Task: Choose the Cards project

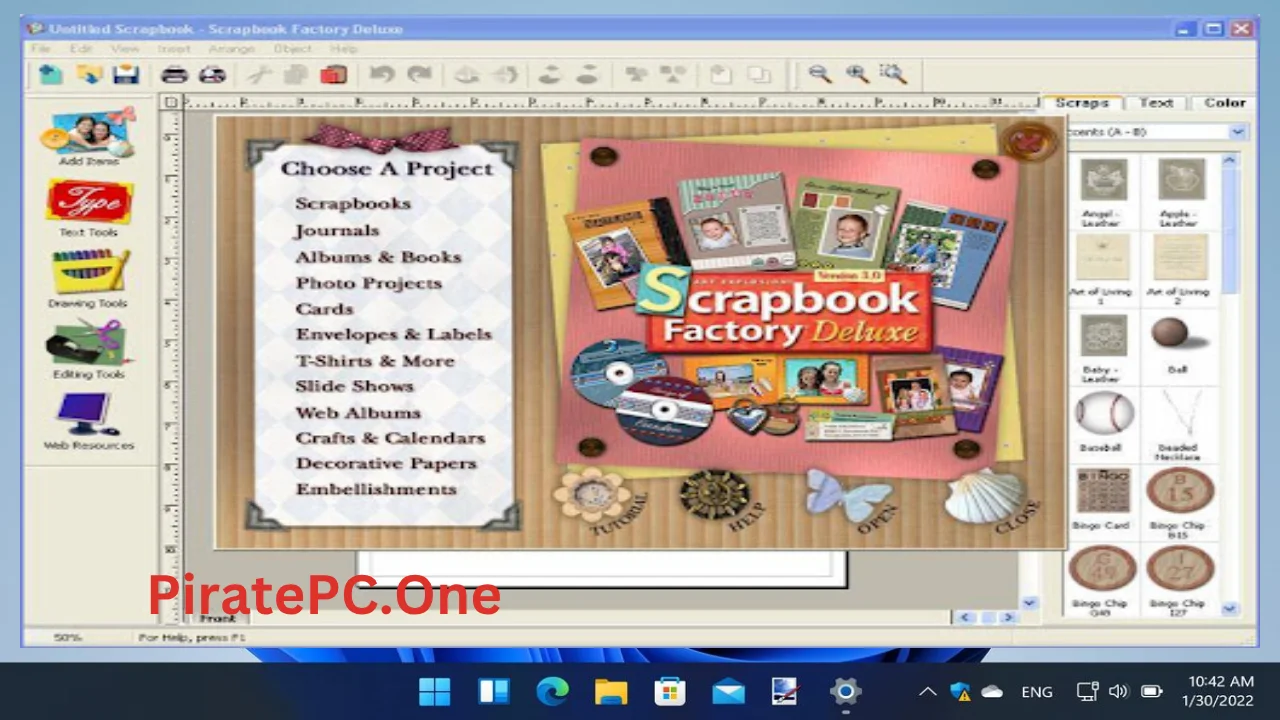Action: coord(324,309)
